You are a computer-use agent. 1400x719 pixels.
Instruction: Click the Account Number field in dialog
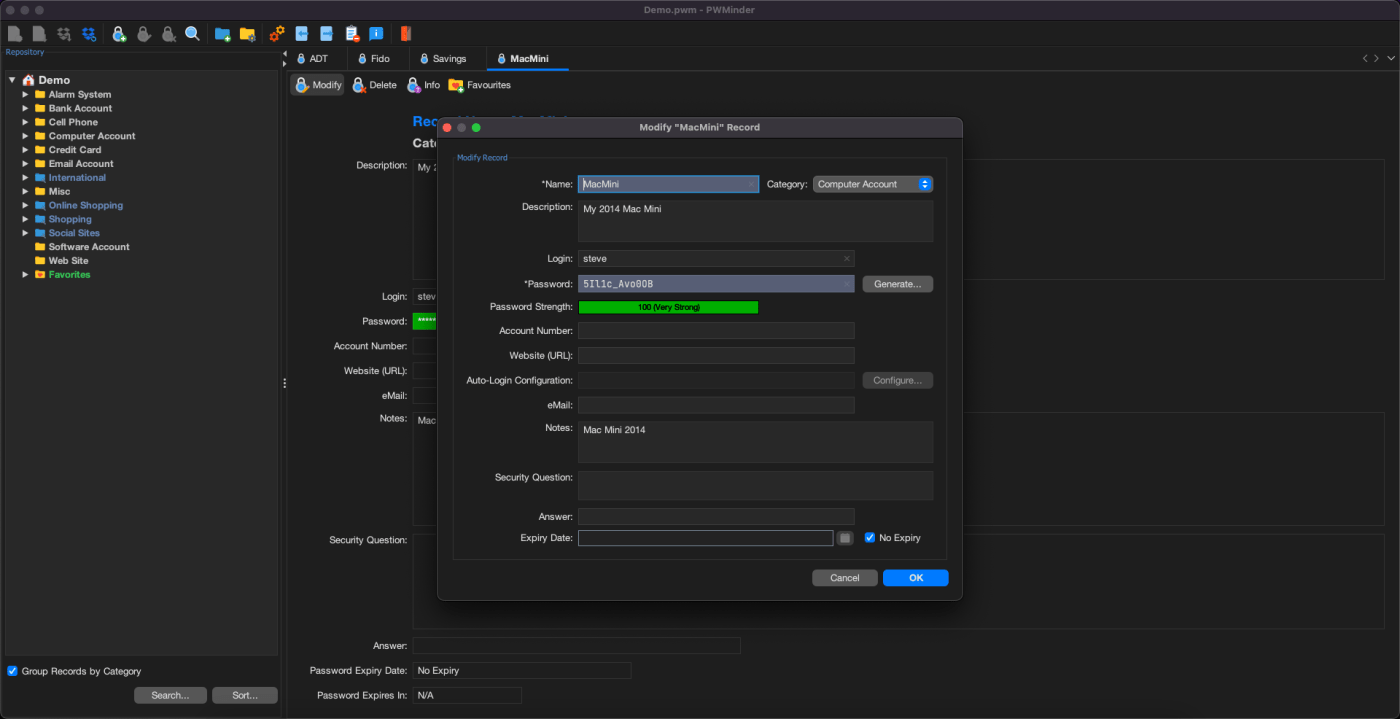(716, 331)
